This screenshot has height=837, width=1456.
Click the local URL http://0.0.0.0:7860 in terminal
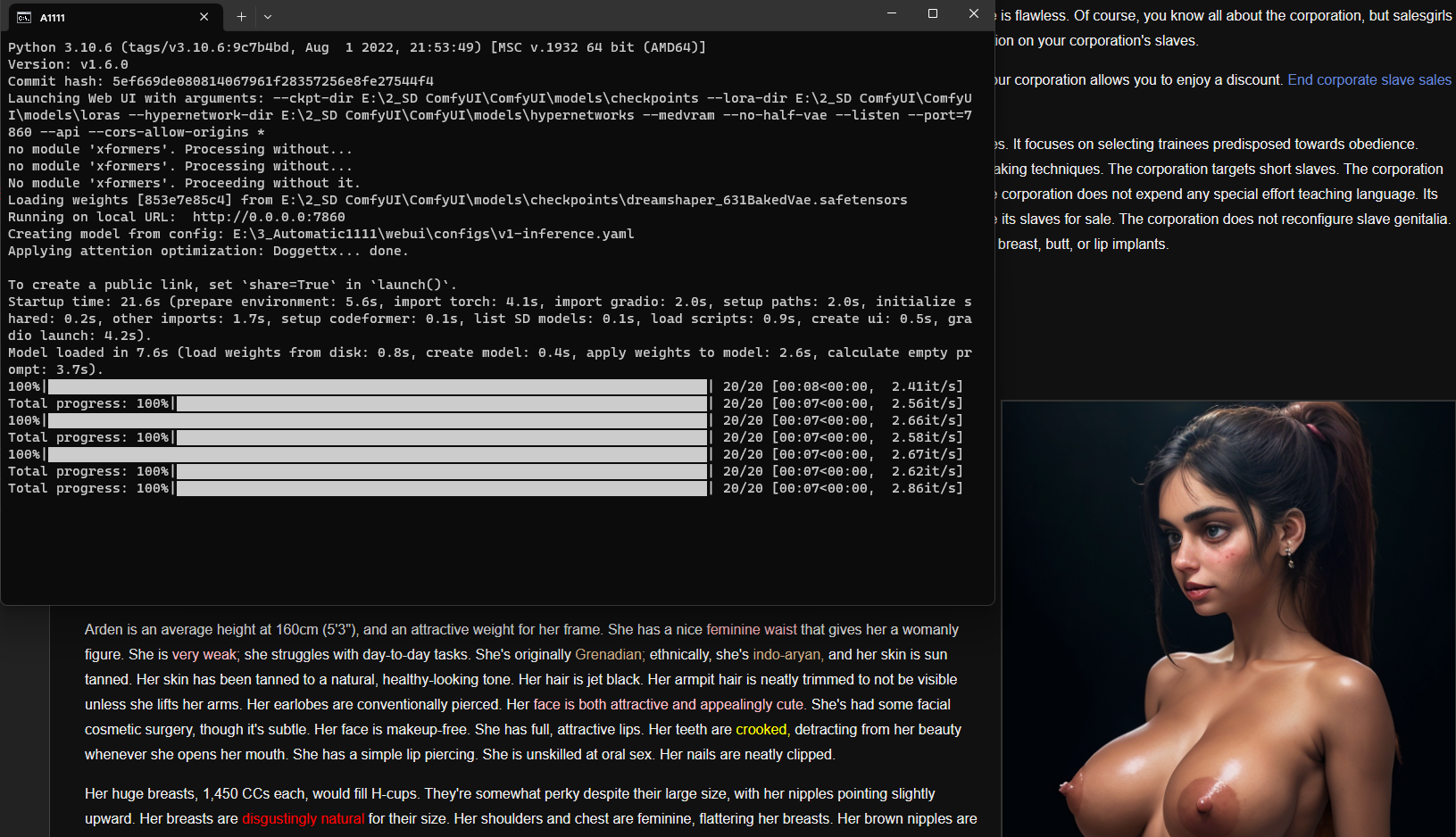269,217
